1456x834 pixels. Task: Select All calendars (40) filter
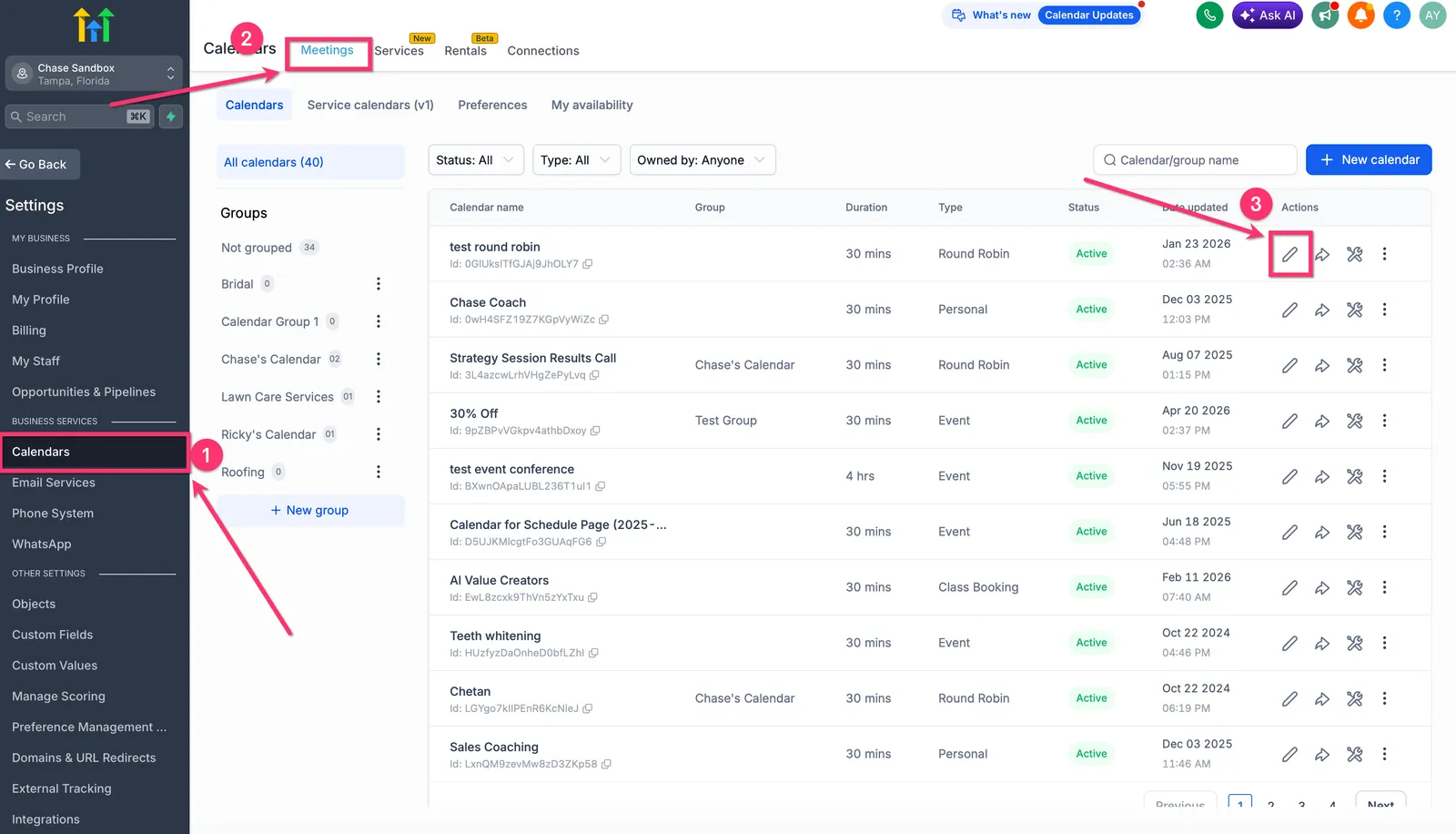click(310, 162)
